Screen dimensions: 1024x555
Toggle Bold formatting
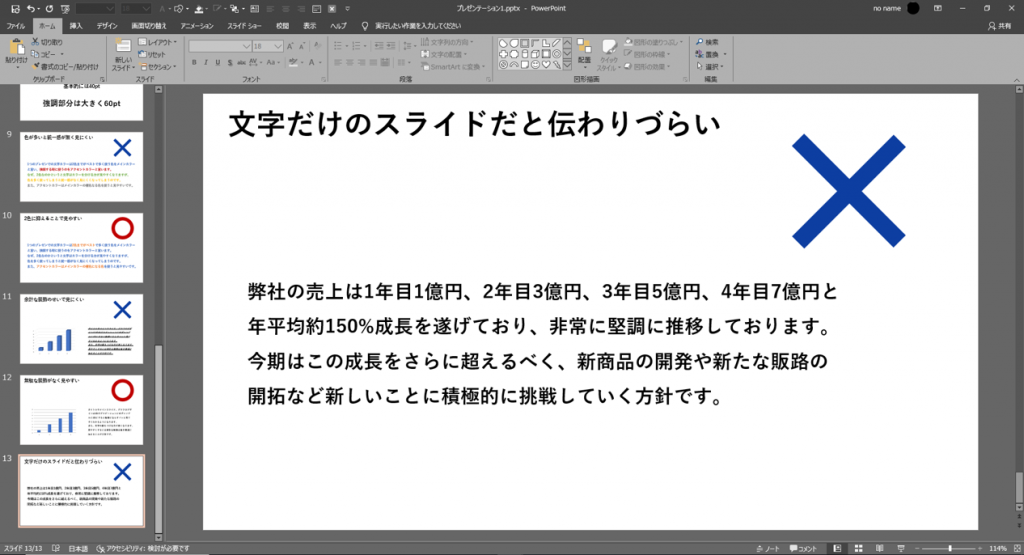(194, 63)
